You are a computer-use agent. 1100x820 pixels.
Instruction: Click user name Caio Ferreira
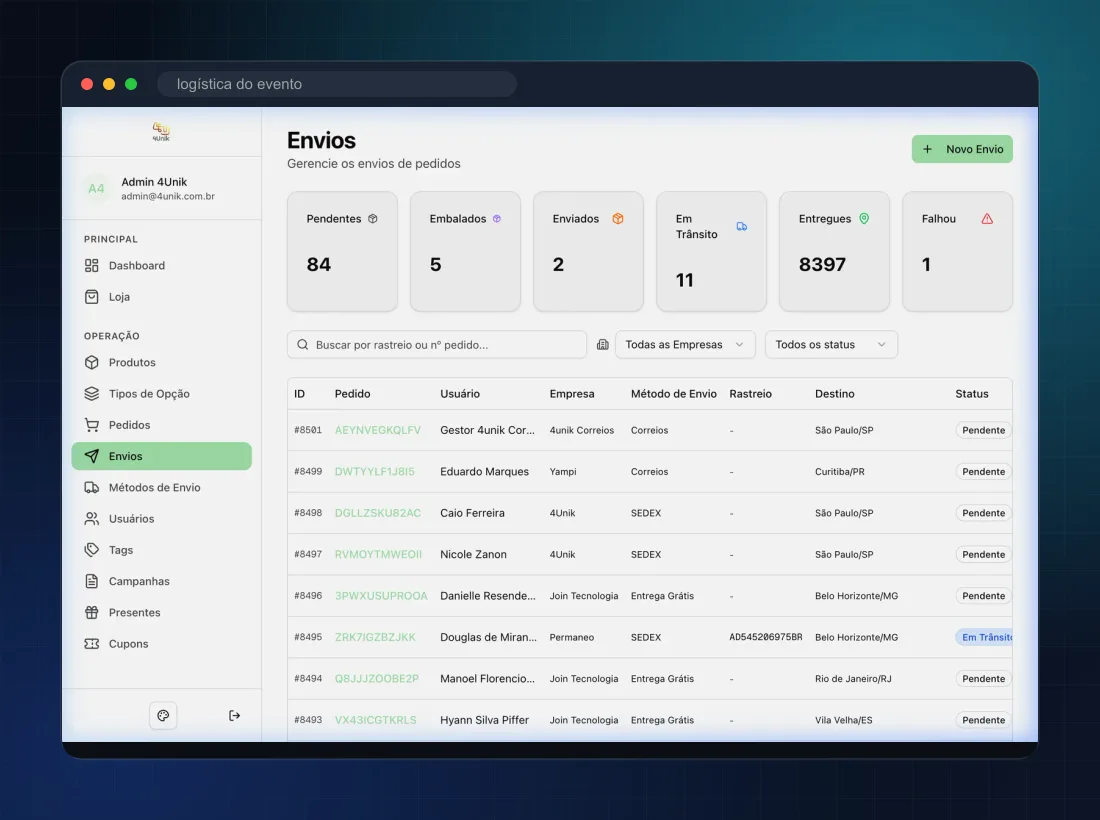tap(472, 513)
